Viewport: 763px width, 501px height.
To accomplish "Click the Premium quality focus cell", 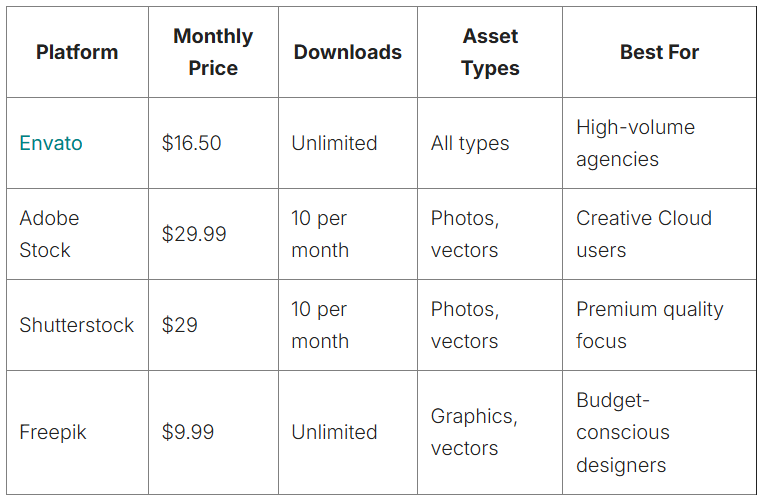I will click(649, 325).
